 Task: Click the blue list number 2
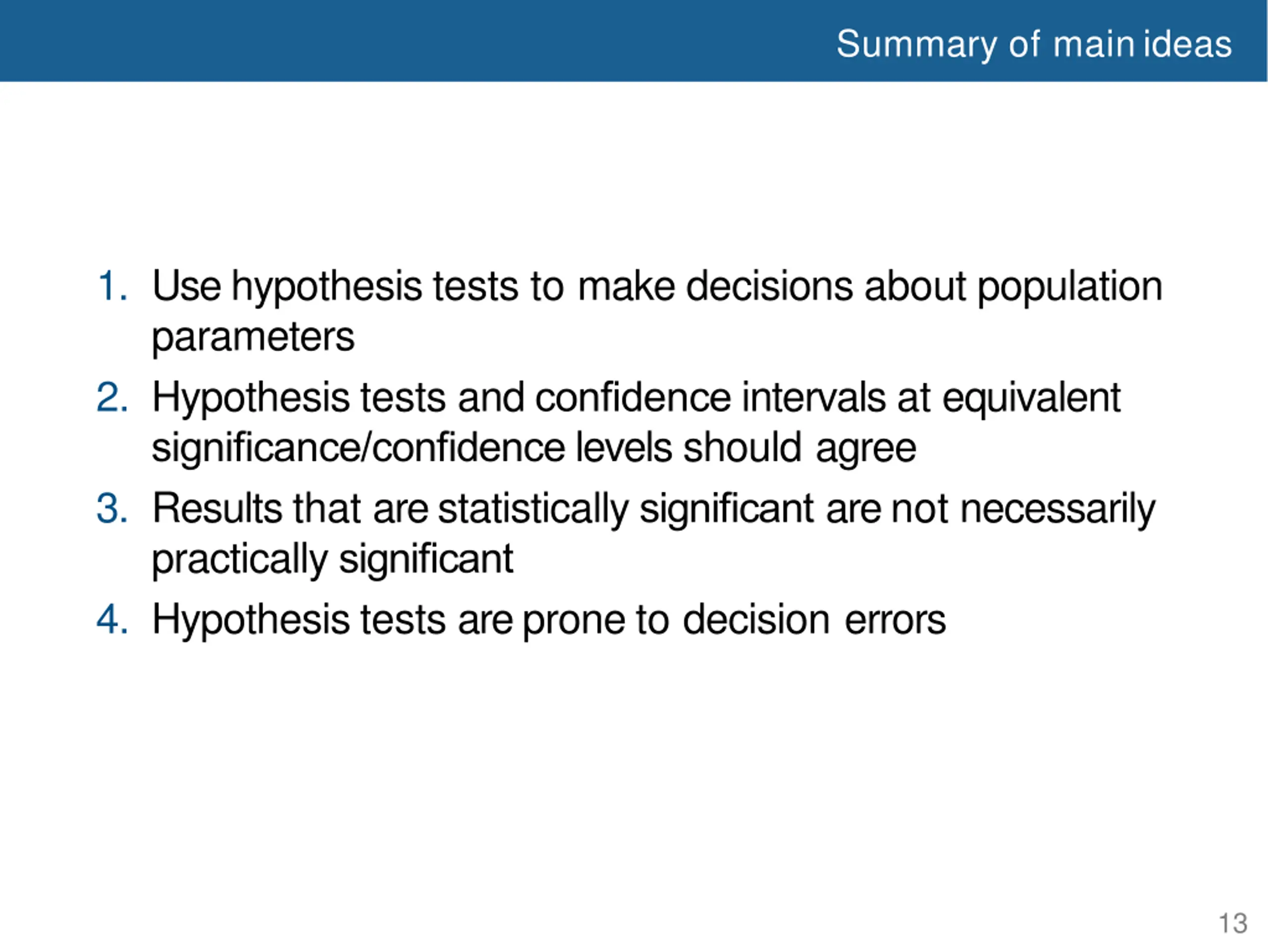[x=112, y=397]
